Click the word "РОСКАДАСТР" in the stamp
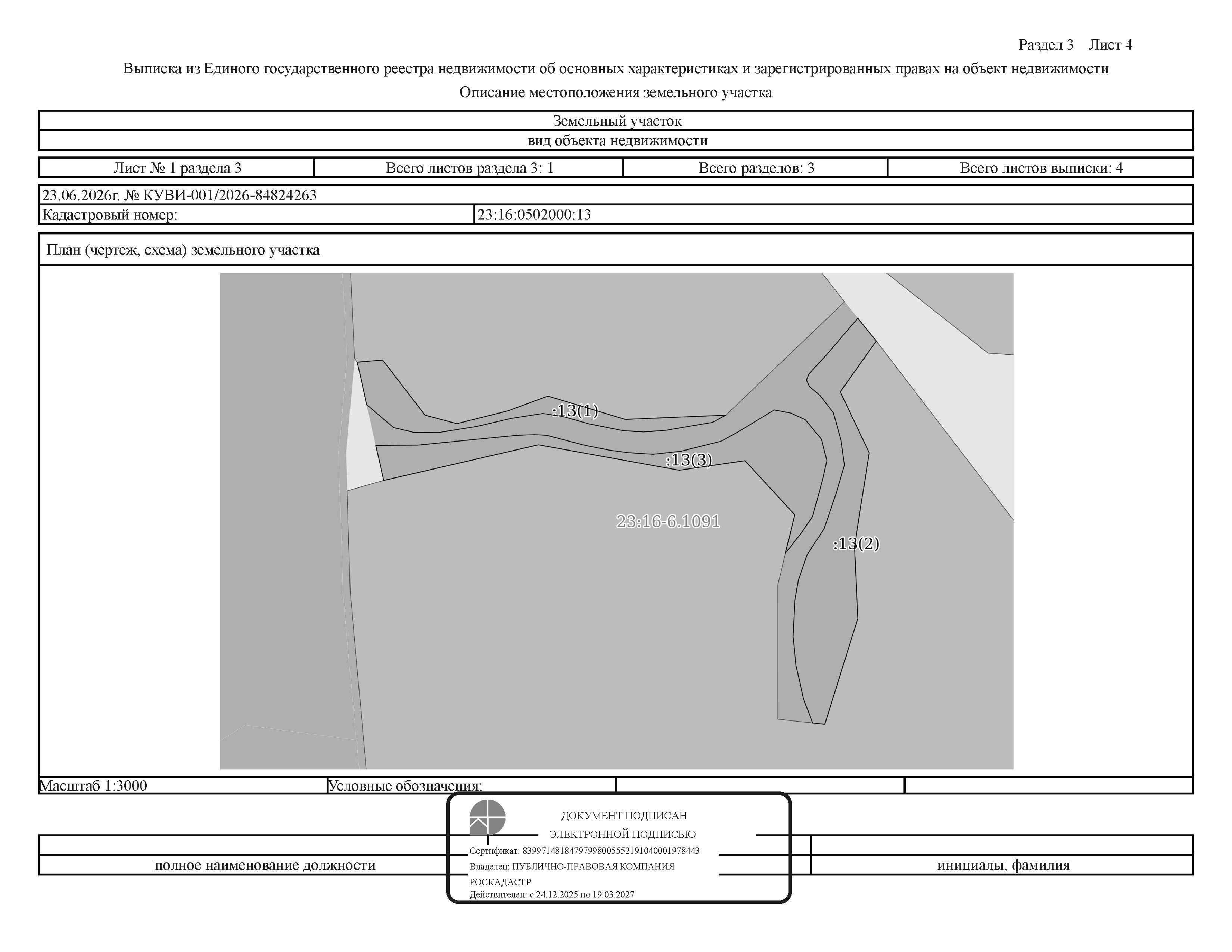 (500, 882)
